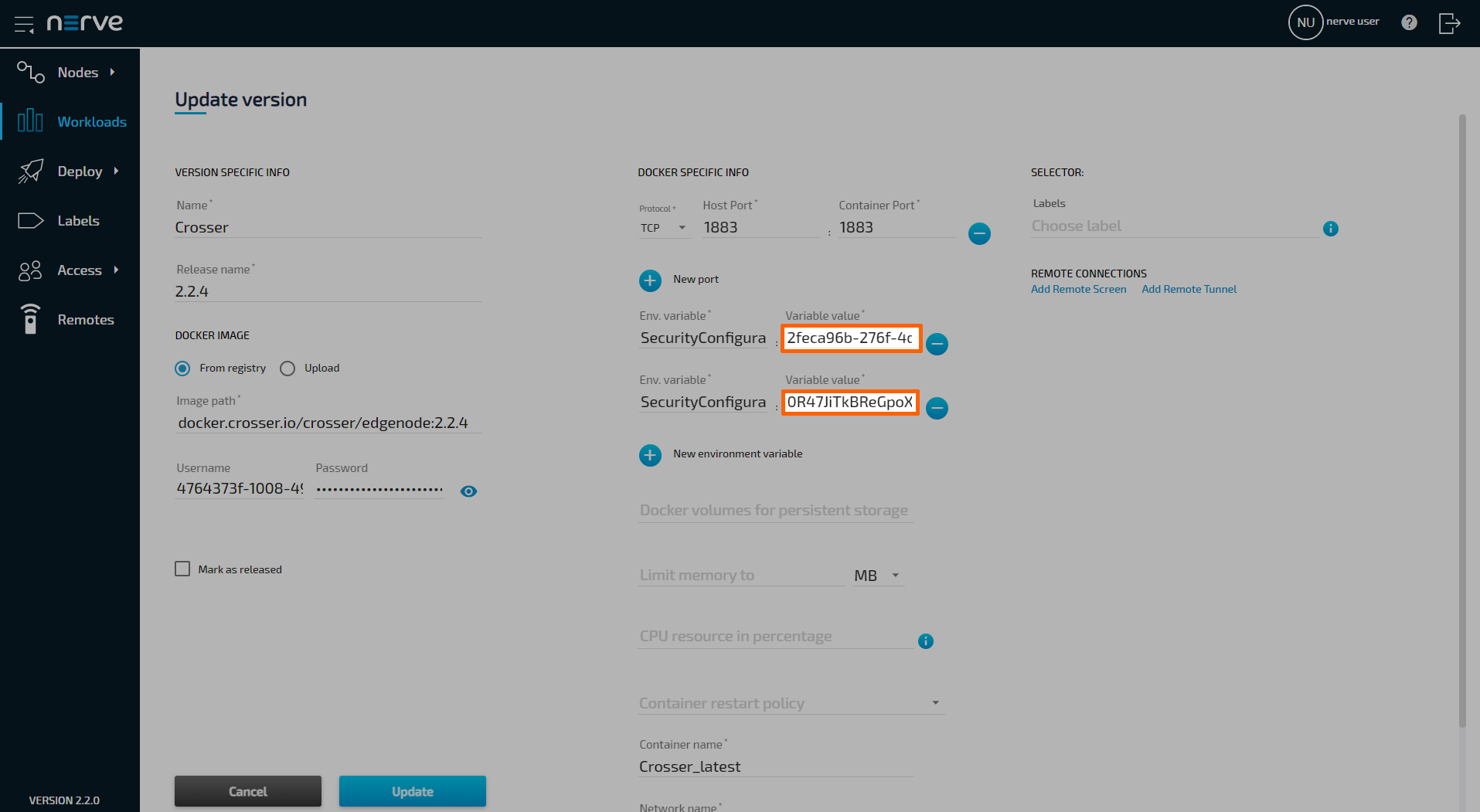Select the Workloads sidebar icon
The width and height of the screenshot is (1480, 812).
(30, 121)
